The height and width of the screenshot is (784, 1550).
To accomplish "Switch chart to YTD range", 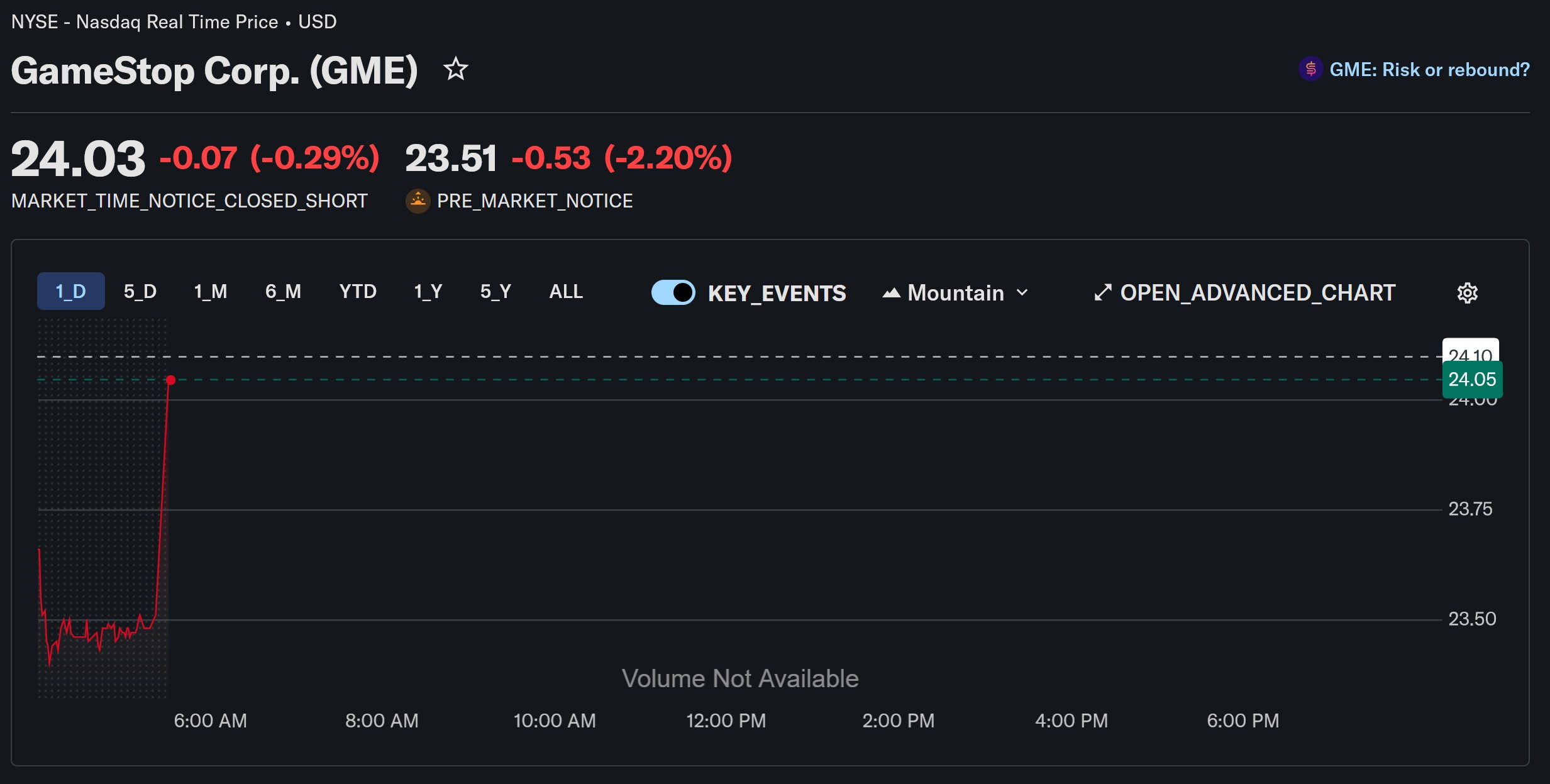I will pyautogui.click(x=358, y=292).
